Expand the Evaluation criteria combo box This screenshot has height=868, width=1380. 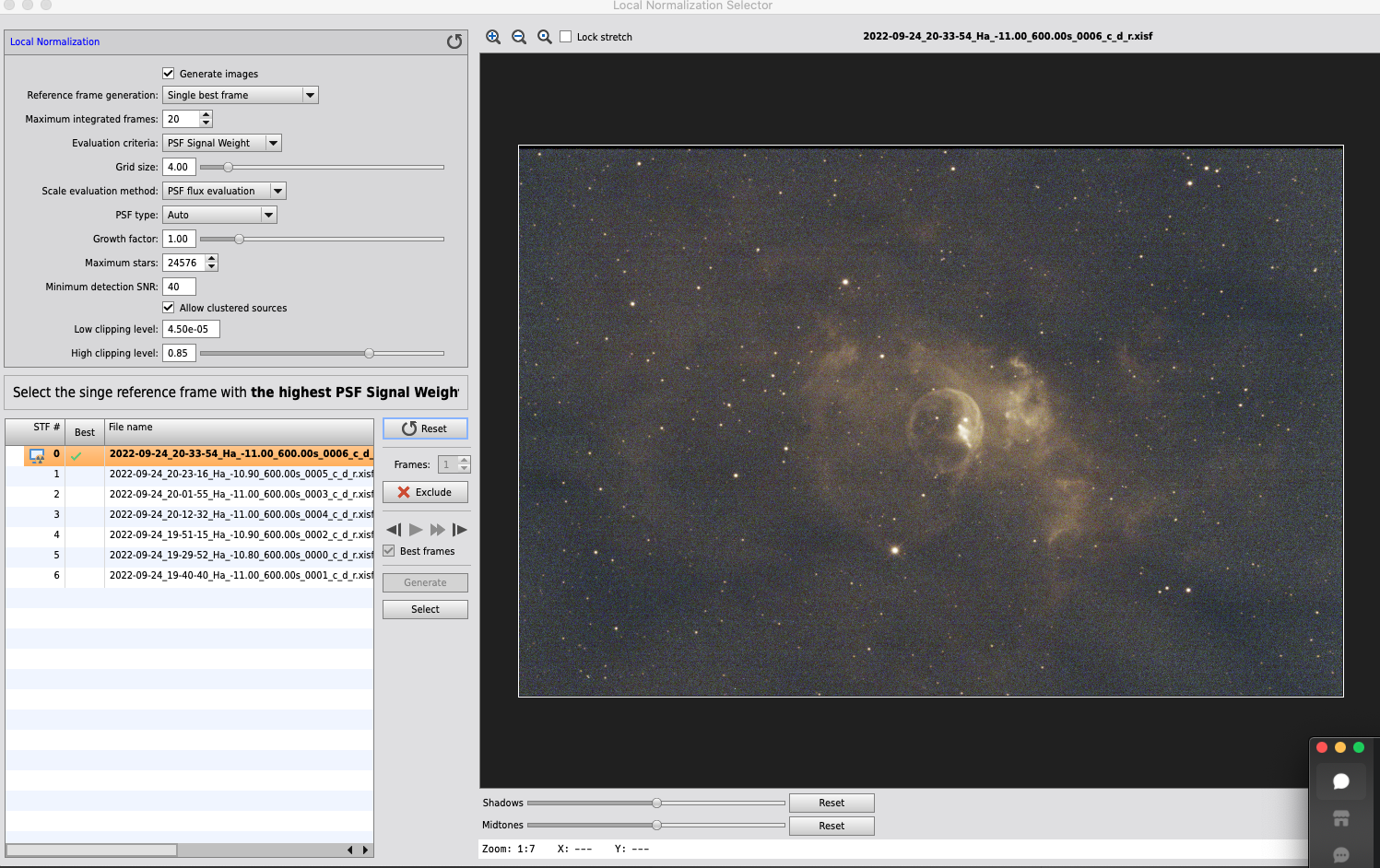coord(221,143)
